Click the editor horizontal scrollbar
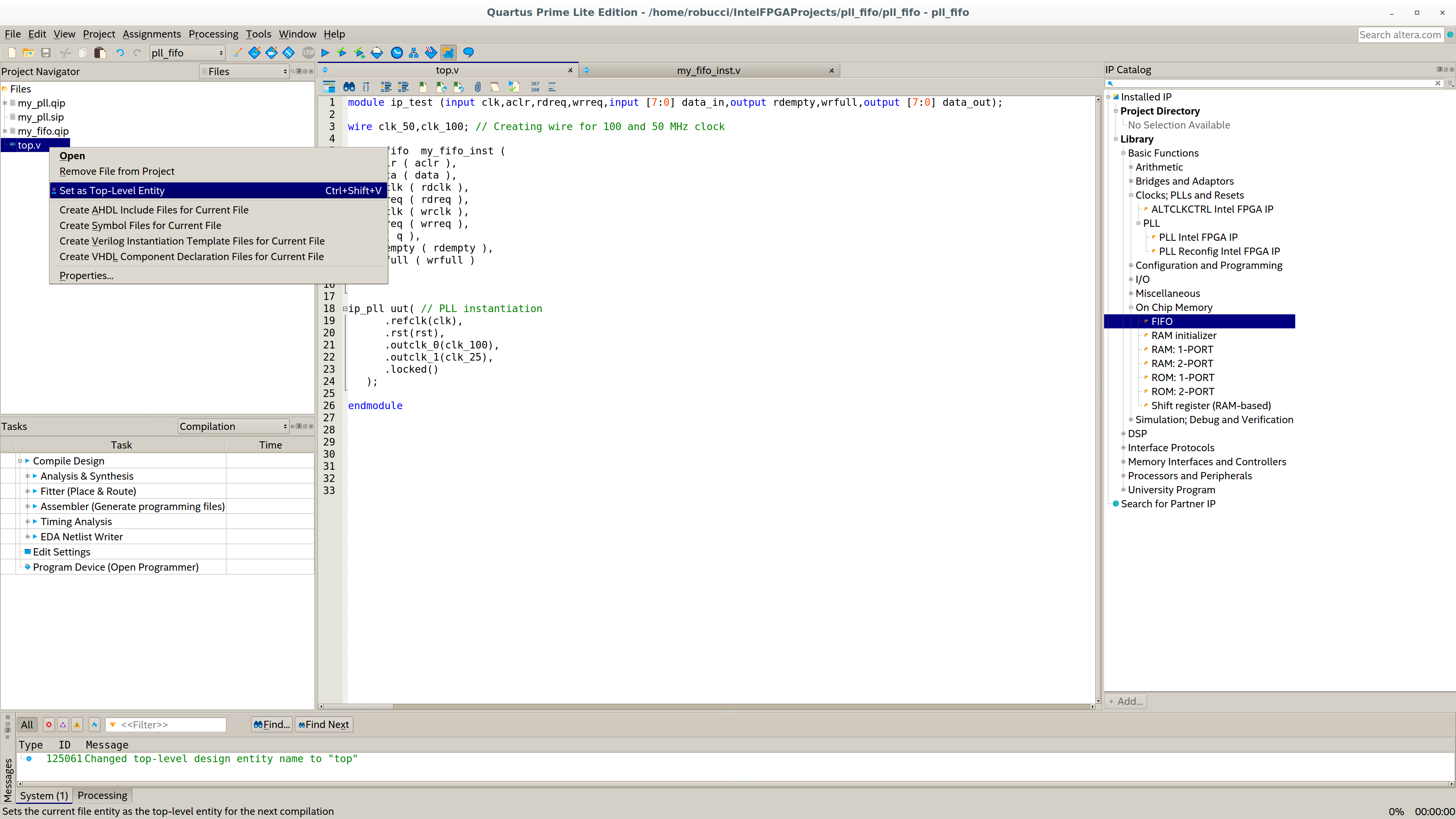This screenshot has height=819, width=1456. [x=706, y=706]
